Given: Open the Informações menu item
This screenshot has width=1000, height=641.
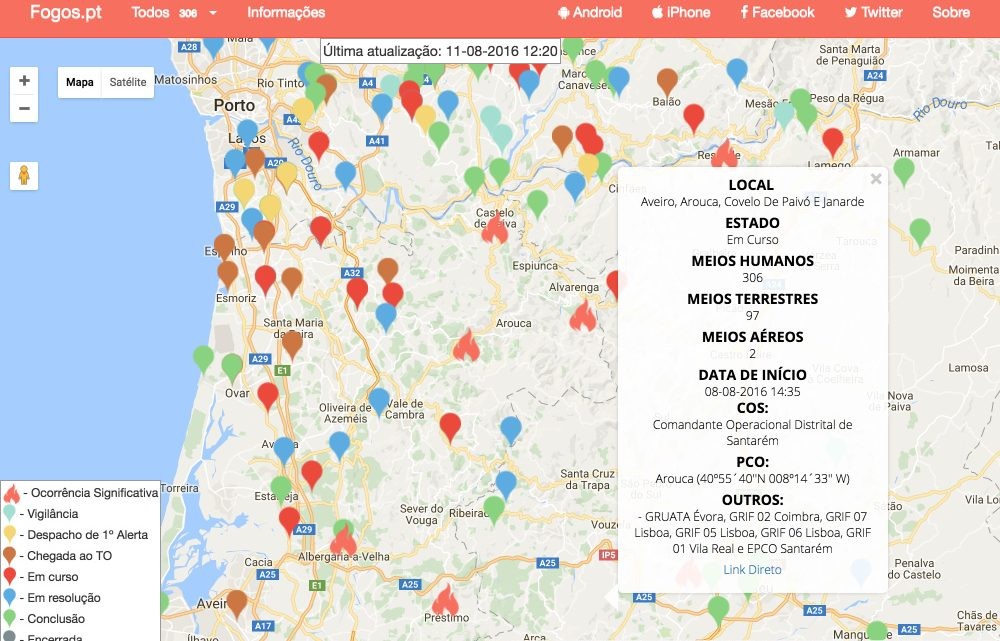Looking at the screenshot, I should click(286, 13).
